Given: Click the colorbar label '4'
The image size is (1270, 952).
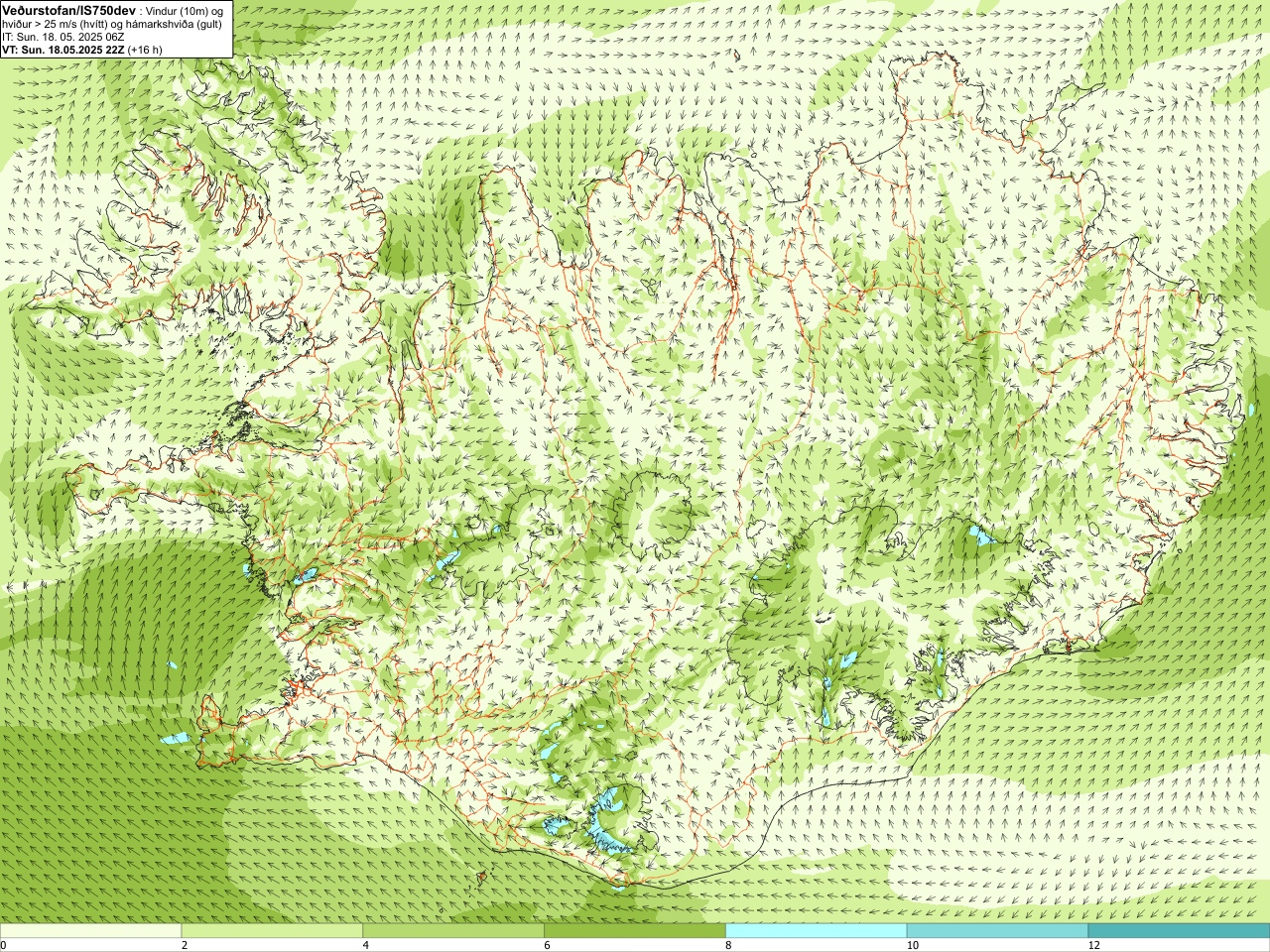Looking at the screenshot, I should tap(366, 945).
